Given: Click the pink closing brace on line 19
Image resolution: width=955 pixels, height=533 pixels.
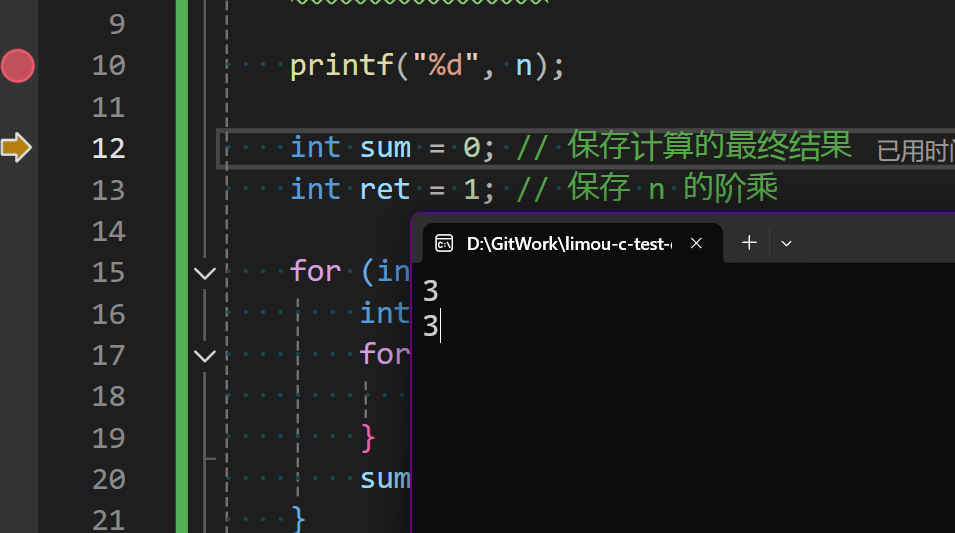Looking at the screenshot, I should click(x=368, y=438).
